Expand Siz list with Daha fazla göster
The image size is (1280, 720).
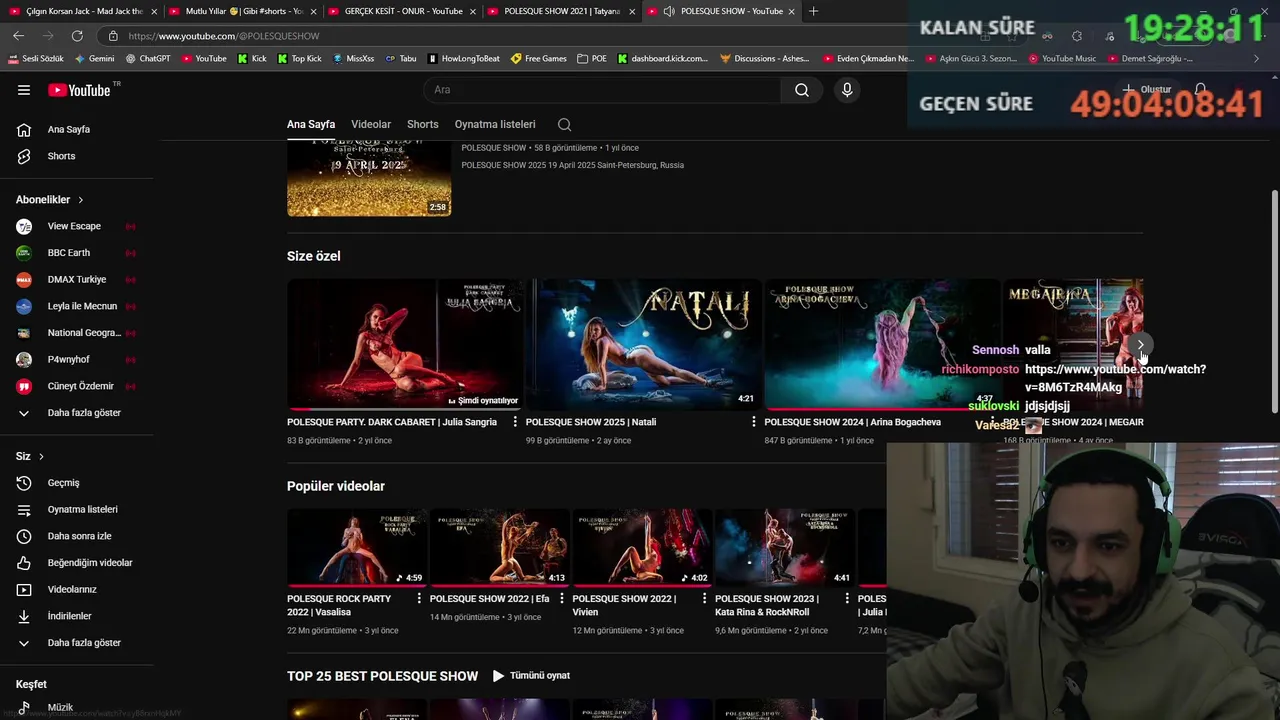tap(76, 643)
